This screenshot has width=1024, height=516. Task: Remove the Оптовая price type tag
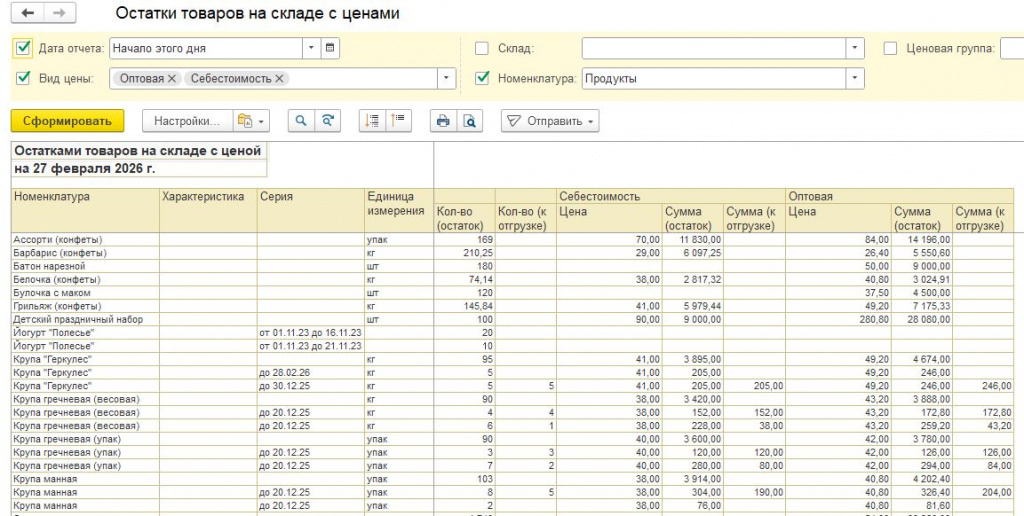(172, 78)
